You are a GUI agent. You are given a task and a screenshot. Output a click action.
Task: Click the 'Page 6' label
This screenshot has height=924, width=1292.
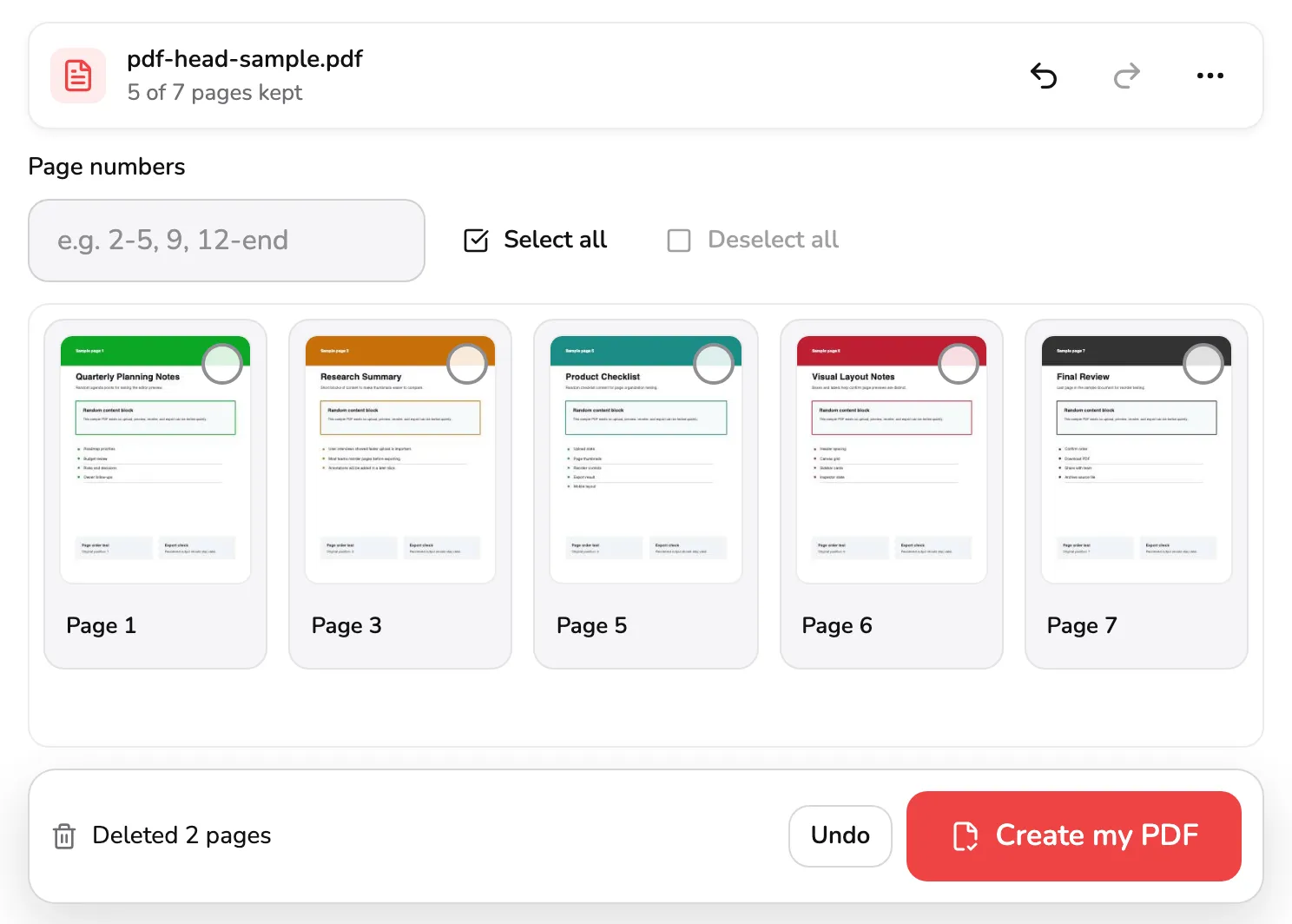[x=837, y=626]
